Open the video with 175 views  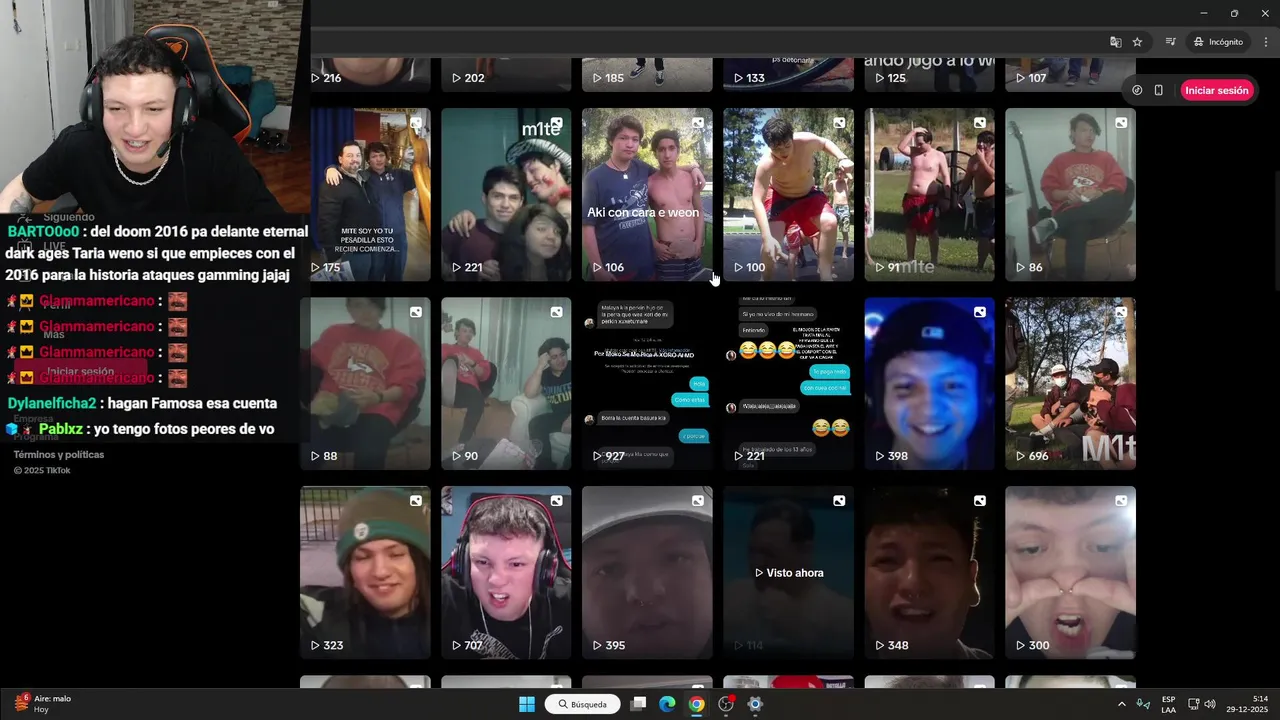pyautogui.click(x=365, y=195)
